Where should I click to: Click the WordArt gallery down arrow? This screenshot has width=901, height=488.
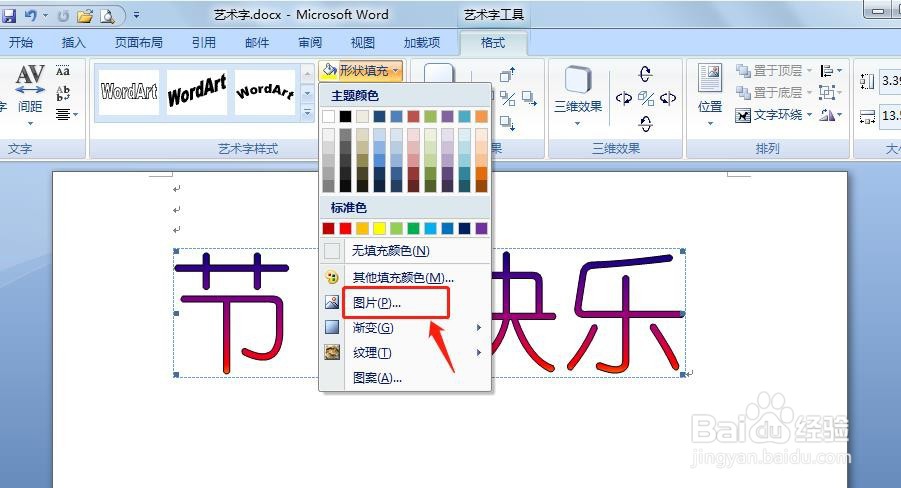[307, 93]
